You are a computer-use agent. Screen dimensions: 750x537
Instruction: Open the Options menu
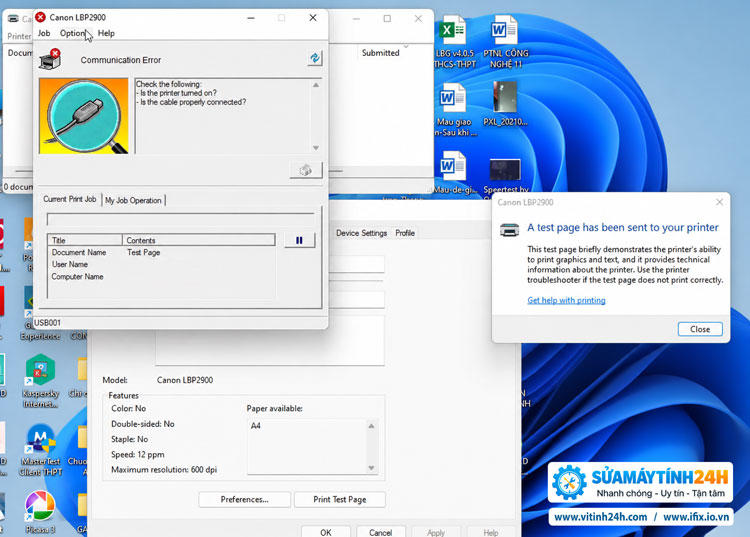(73, 33)
